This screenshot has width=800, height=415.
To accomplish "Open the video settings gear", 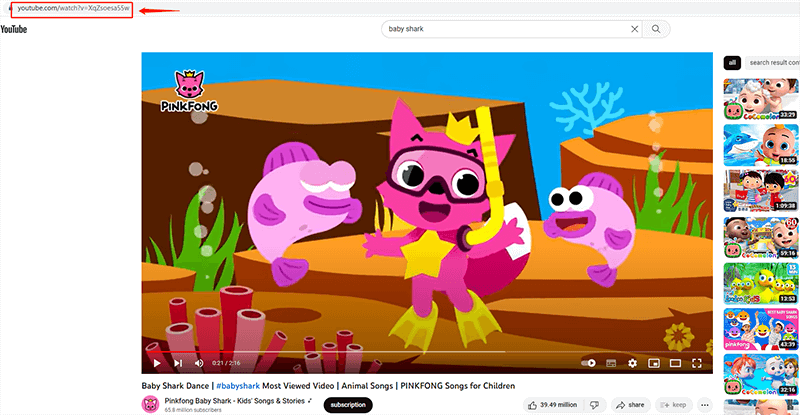I will pos(632,363).
